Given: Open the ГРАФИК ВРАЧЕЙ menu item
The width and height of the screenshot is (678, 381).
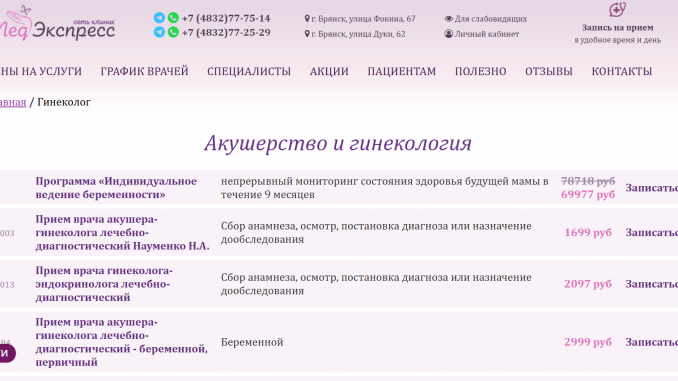Looking at the screenshot, I should [144, 71].
